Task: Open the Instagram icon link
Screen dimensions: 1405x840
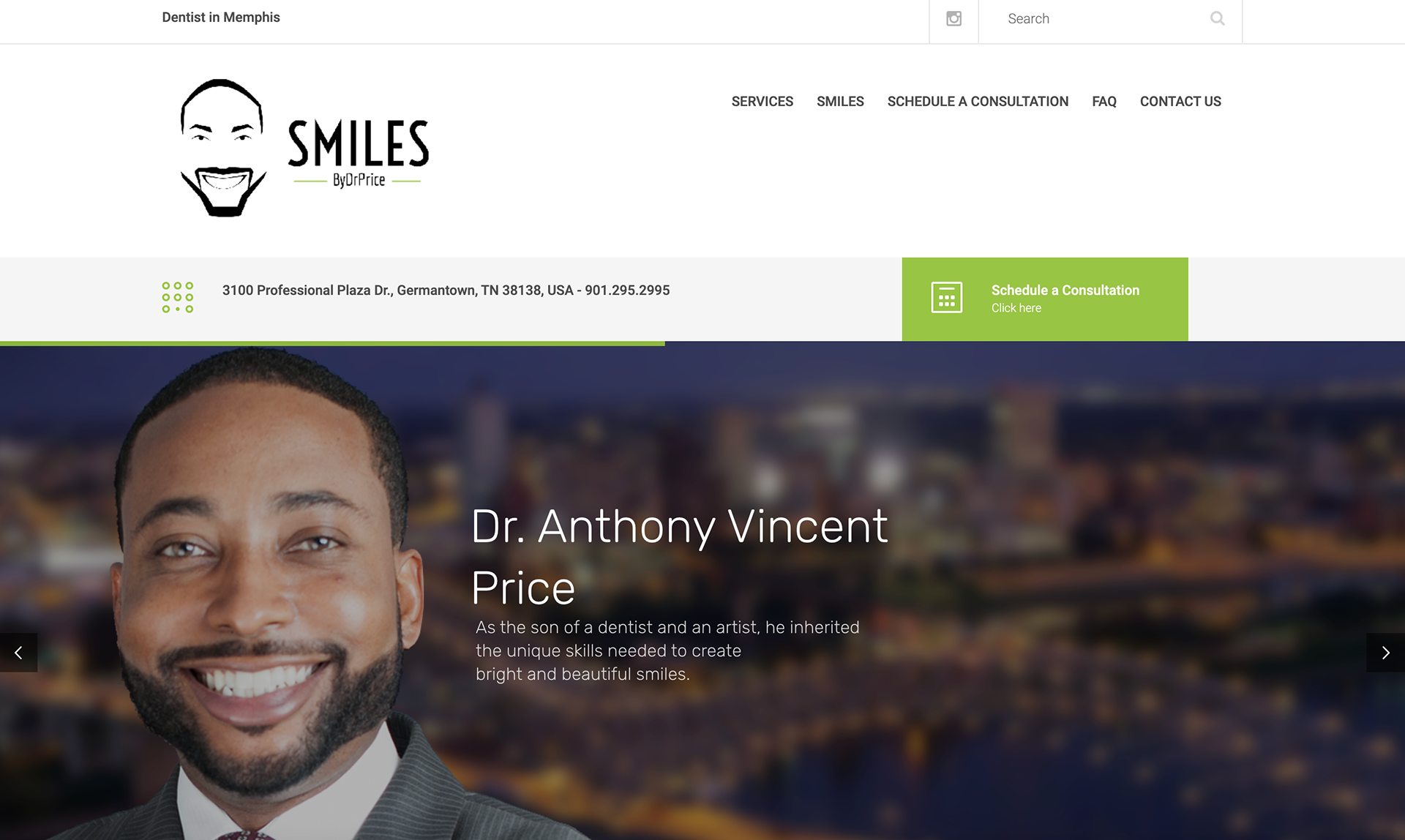Action: [x=953, y=19]
